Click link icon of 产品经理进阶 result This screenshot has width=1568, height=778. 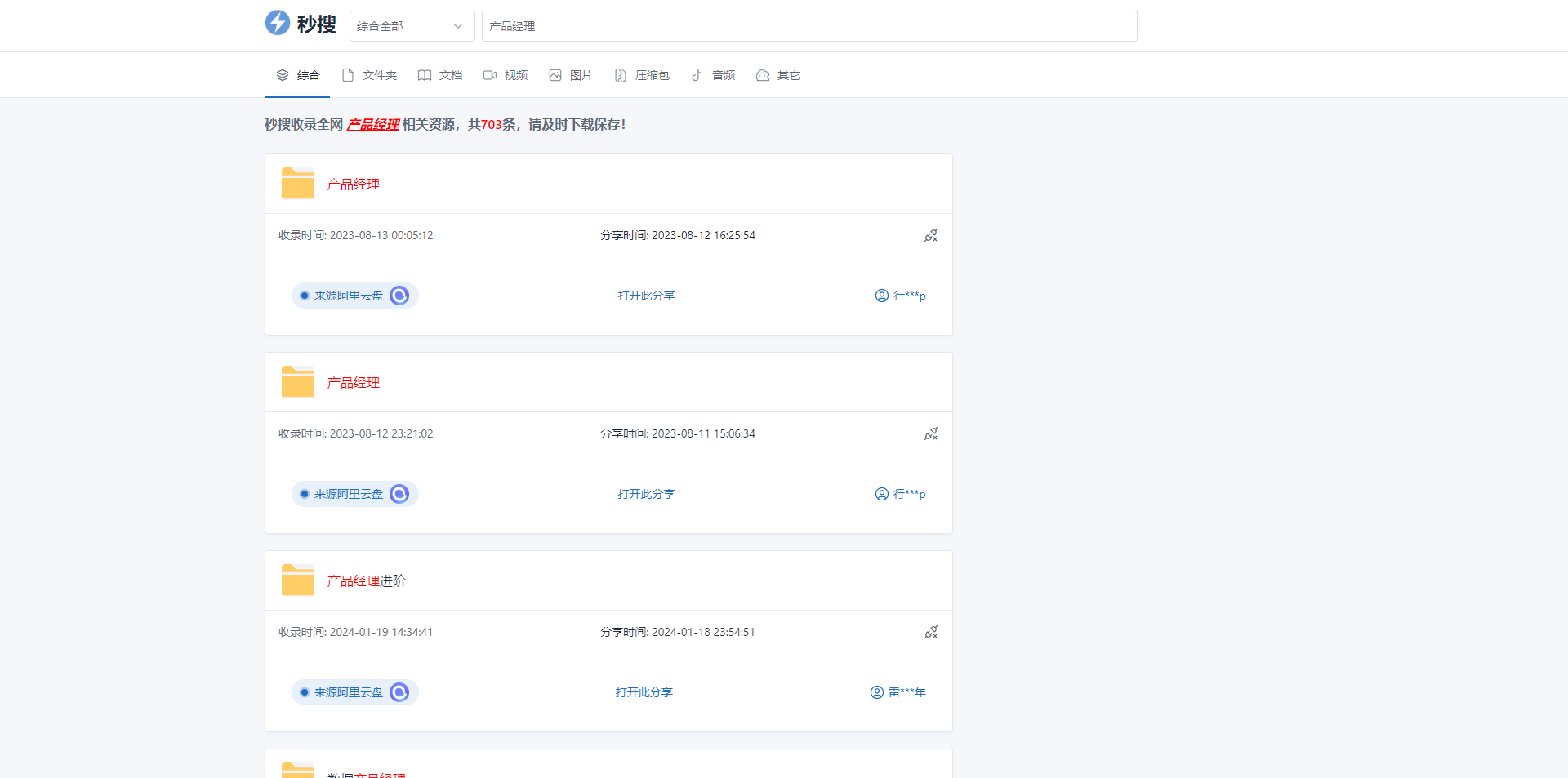[931, 632]
